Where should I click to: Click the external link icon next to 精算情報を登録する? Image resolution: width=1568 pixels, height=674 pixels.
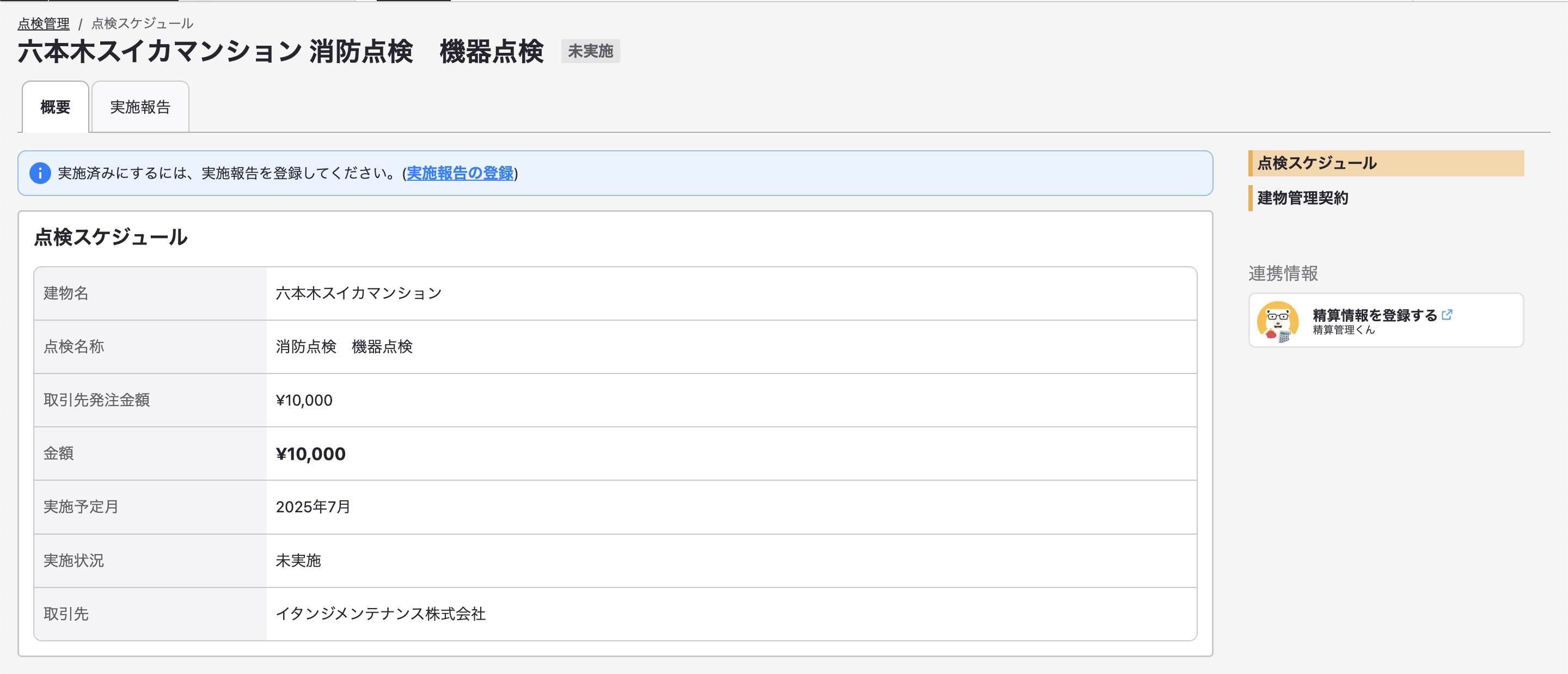(x=1447, y=314)
